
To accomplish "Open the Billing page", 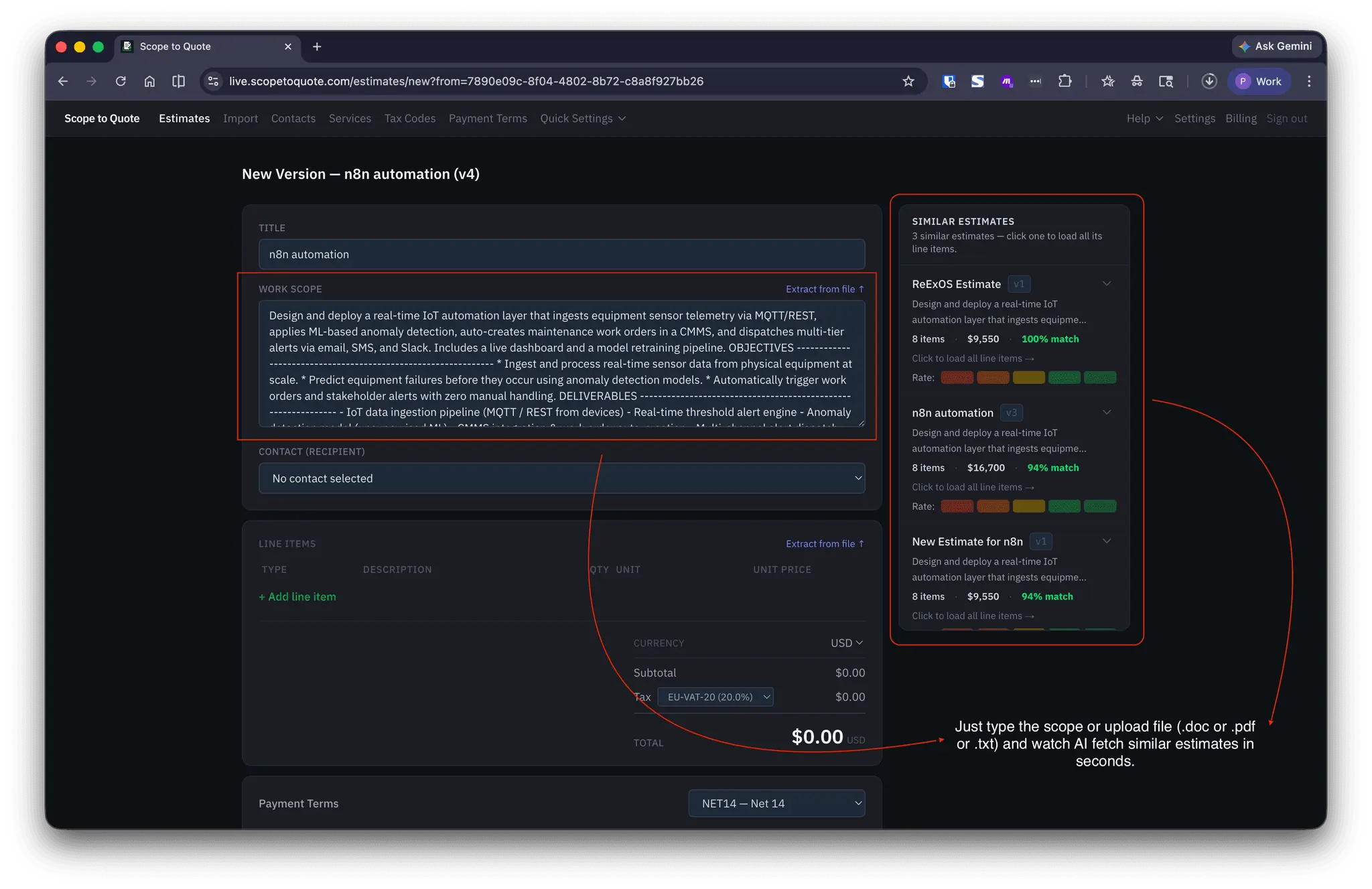I will (x=1241, y=119).
